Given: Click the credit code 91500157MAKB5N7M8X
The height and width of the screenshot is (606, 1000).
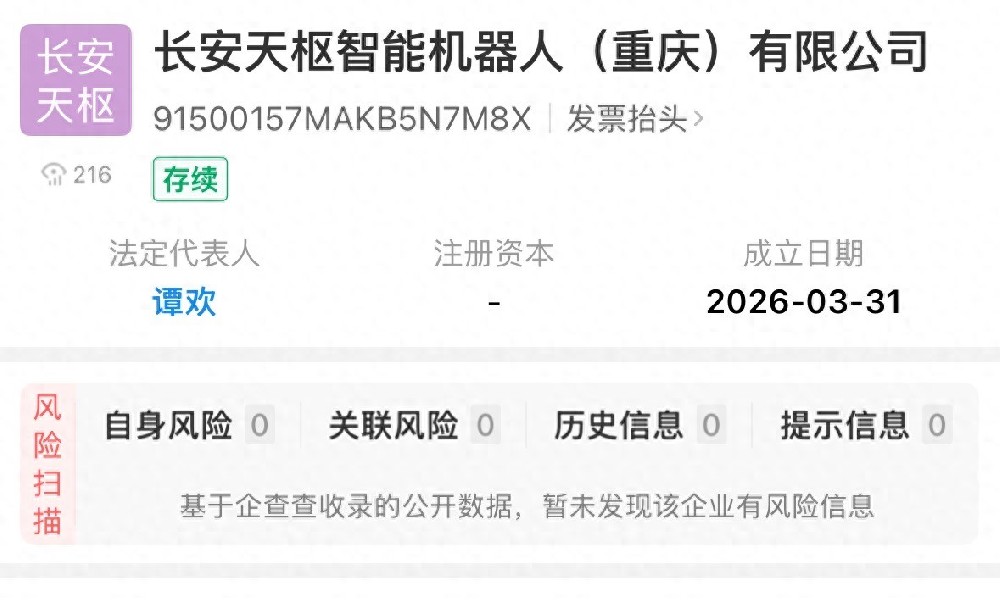Looking at the screenshot, I should point(342,119).
